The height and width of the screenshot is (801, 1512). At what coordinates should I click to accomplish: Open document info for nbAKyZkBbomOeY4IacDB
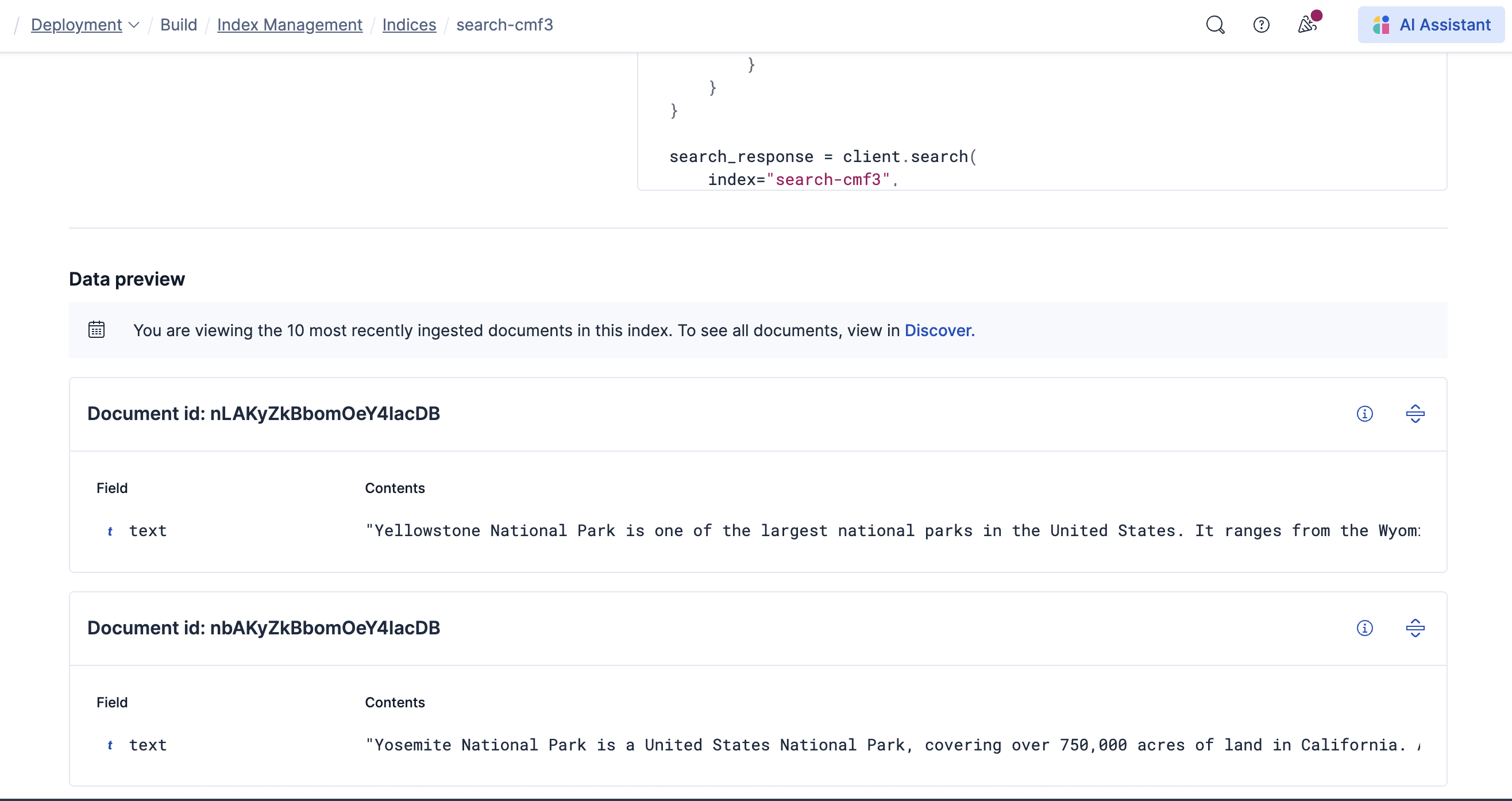(x=1365, y=628)
